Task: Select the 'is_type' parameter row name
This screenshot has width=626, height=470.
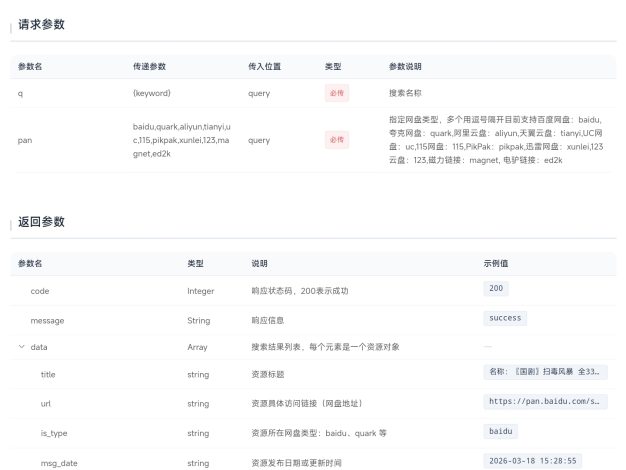Action: [54, 433]
